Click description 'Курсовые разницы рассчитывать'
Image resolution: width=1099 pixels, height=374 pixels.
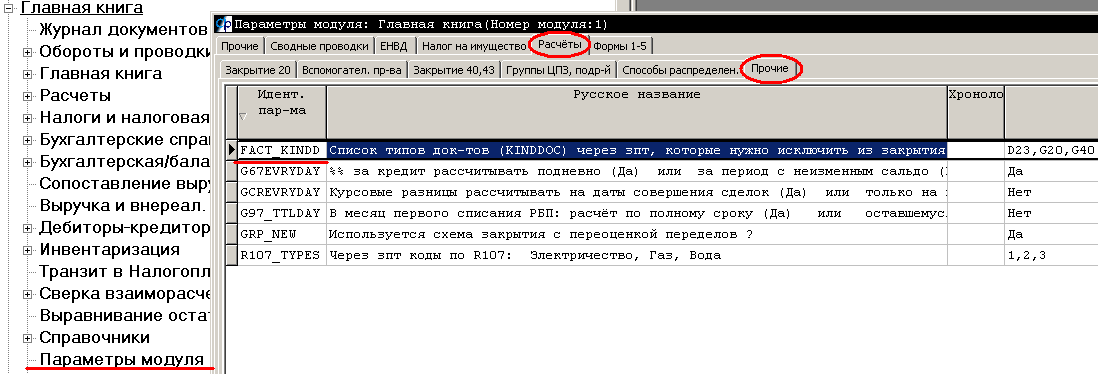pos(636,192)
